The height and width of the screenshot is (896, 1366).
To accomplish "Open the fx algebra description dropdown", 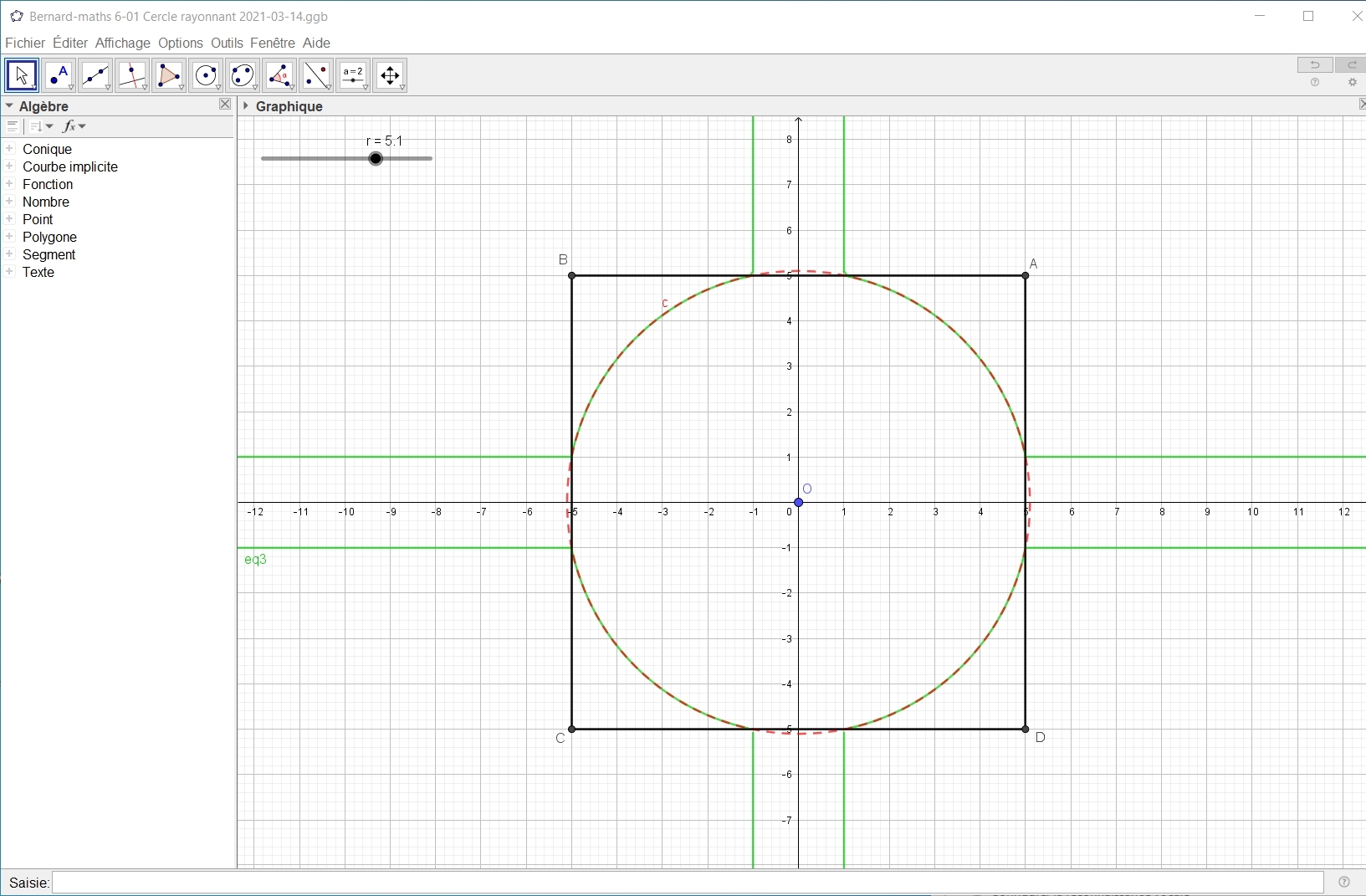I will click(x=75, y=127).
